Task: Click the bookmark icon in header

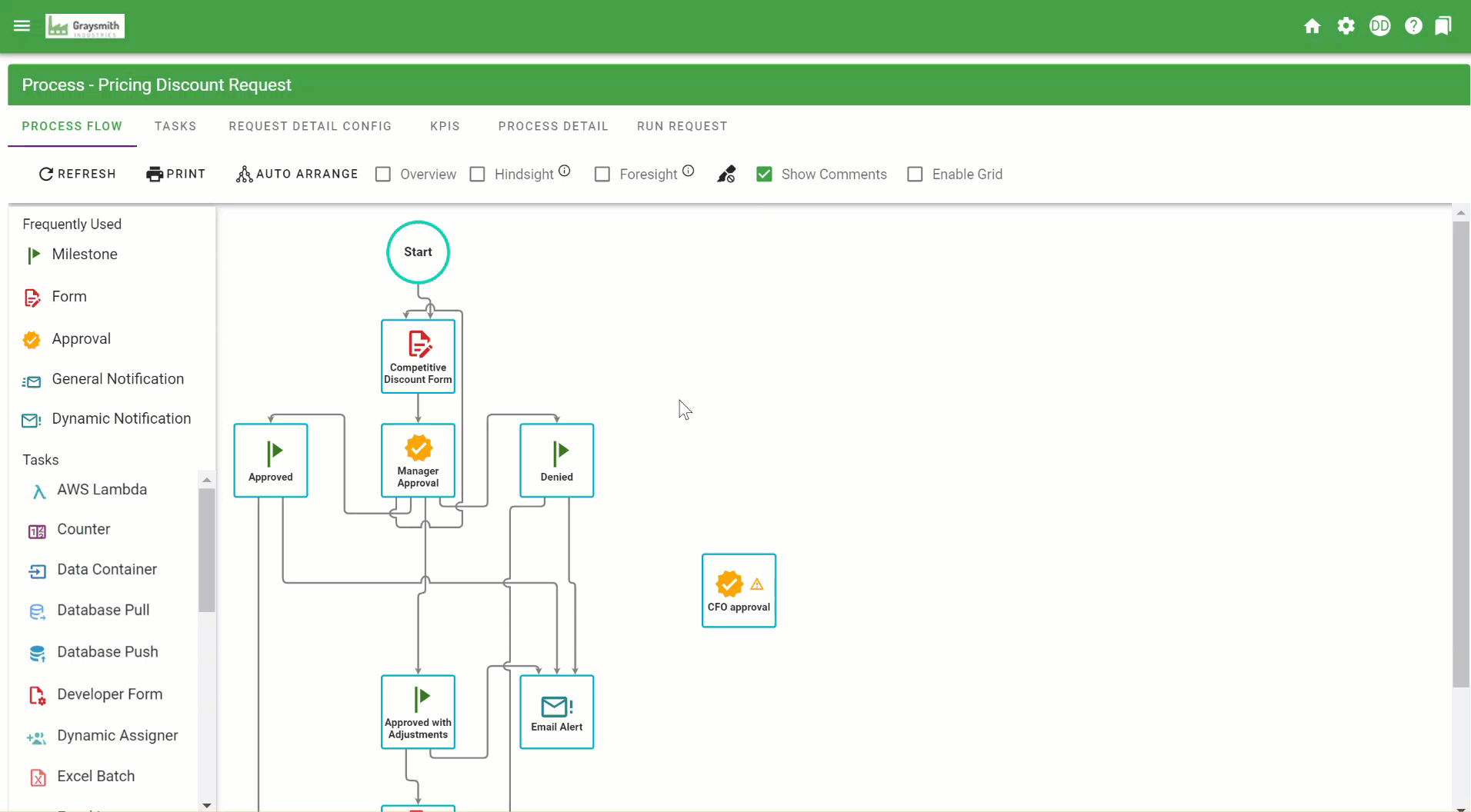Action: 1443,26
